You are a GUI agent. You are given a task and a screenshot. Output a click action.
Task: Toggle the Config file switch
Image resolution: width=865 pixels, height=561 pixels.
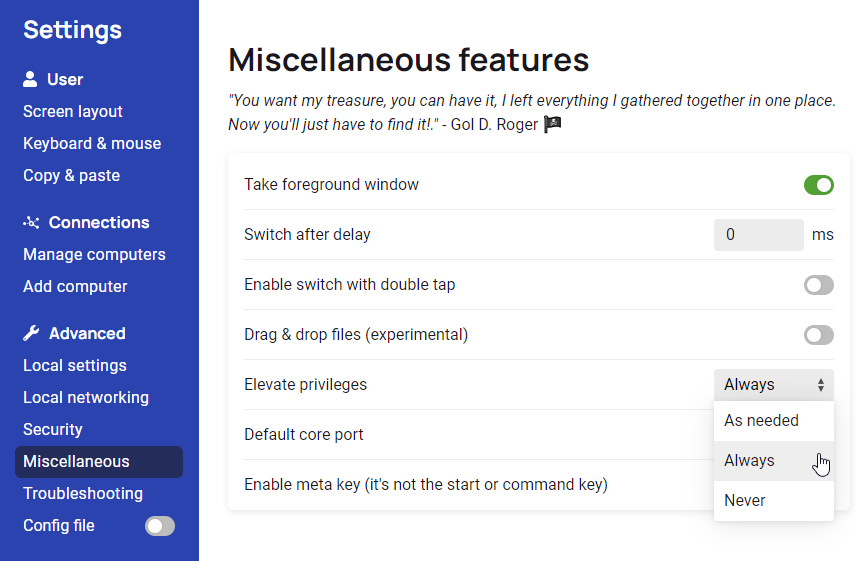click(x=160, y=526)
